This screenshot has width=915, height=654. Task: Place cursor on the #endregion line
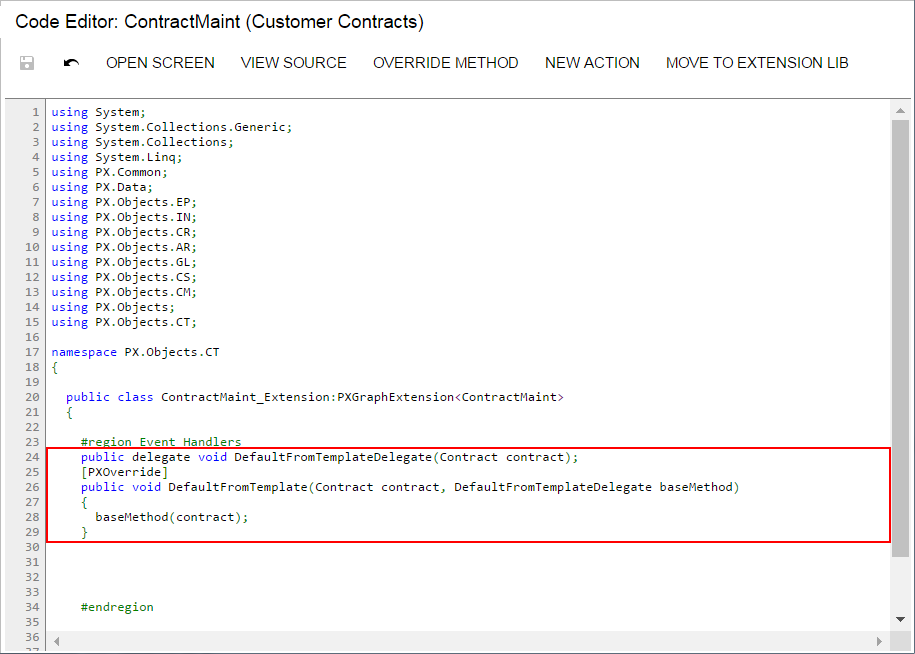click(118, 607)
